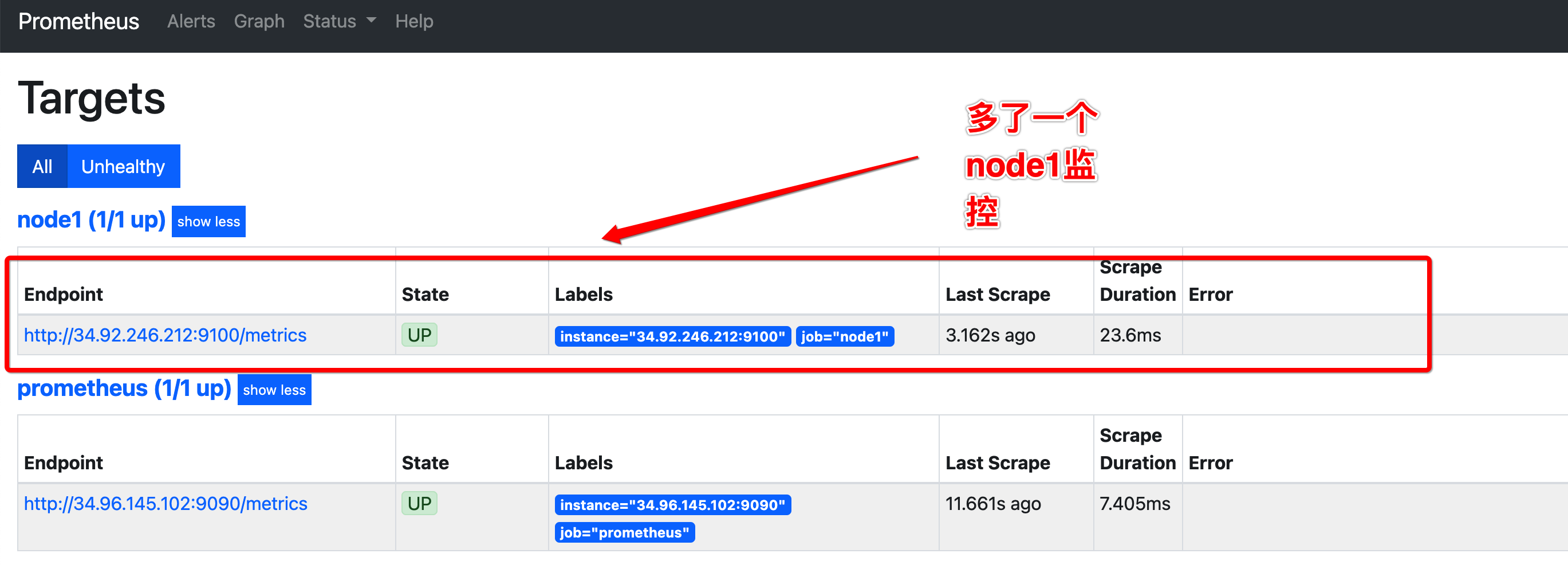Screen dimensions: 1568x565
Task: Click the instance="34.92.246.212:9100" label badge
Action: pyautogui.click(x=672, y=336)
